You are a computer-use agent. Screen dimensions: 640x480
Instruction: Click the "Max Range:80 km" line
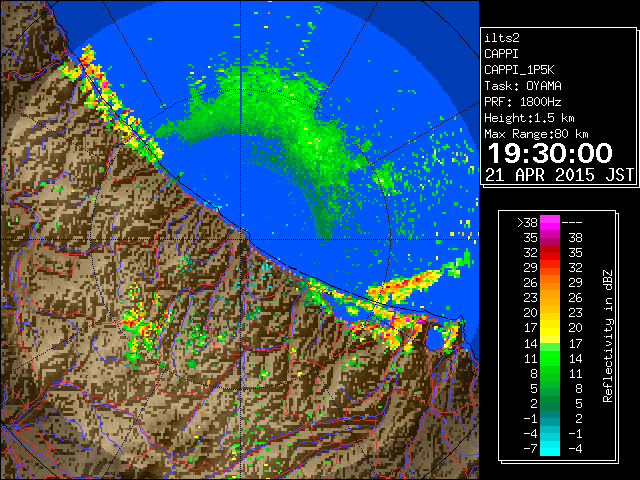(536, 134)
